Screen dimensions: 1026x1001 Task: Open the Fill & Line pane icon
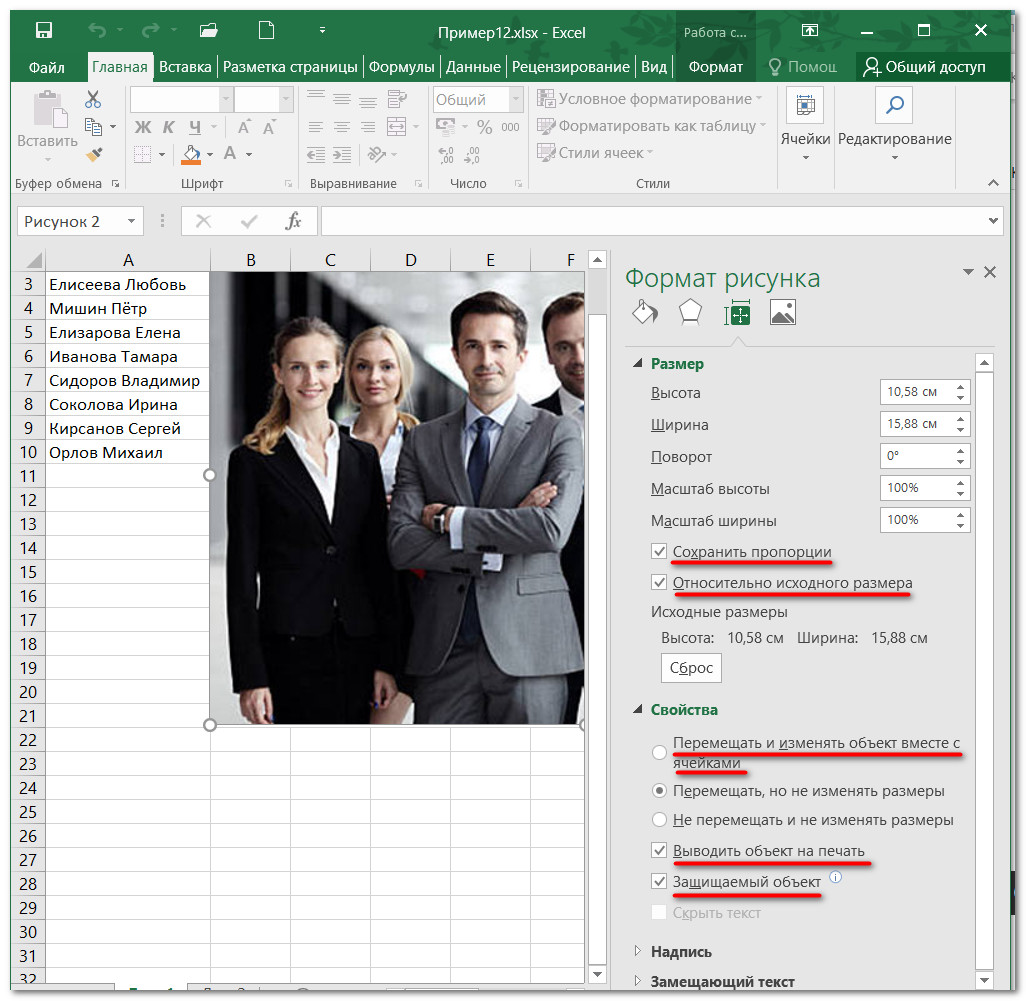pyautogui.click(x=645, y=313)
